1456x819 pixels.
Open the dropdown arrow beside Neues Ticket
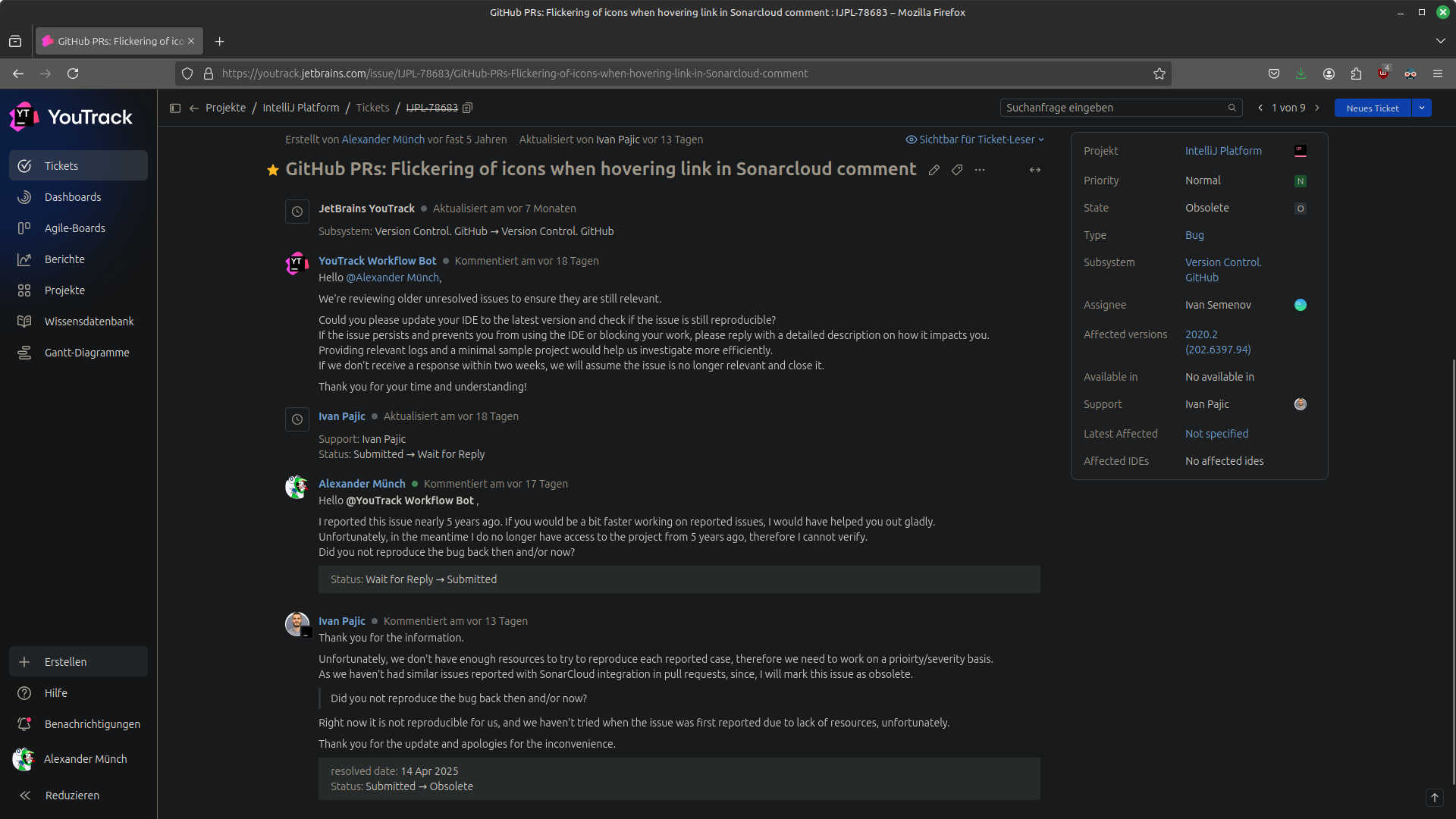(x=1422, y=108)
